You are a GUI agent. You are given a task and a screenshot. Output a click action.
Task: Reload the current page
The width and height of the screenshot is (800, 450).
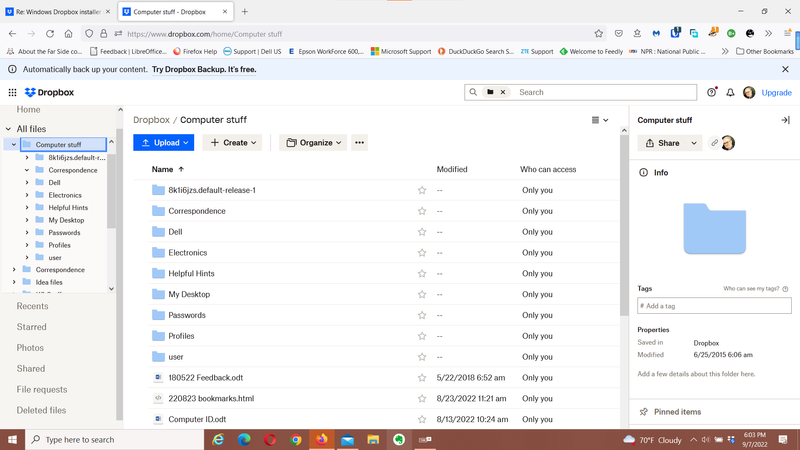(x=49, y=34)
